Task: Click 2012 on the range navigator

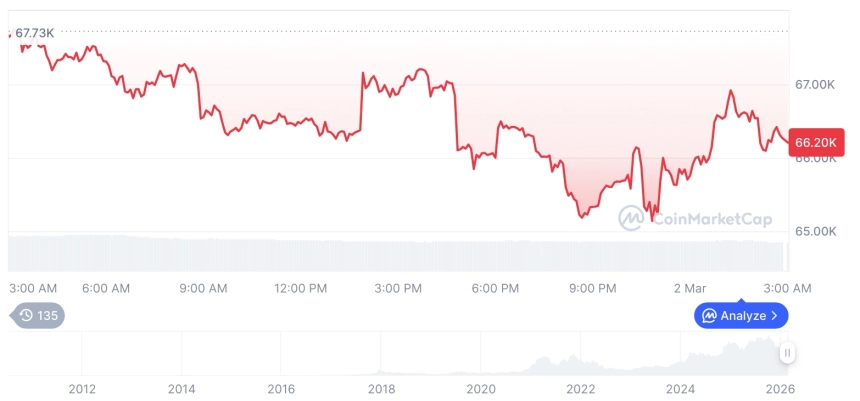Action: coord(82,389)
